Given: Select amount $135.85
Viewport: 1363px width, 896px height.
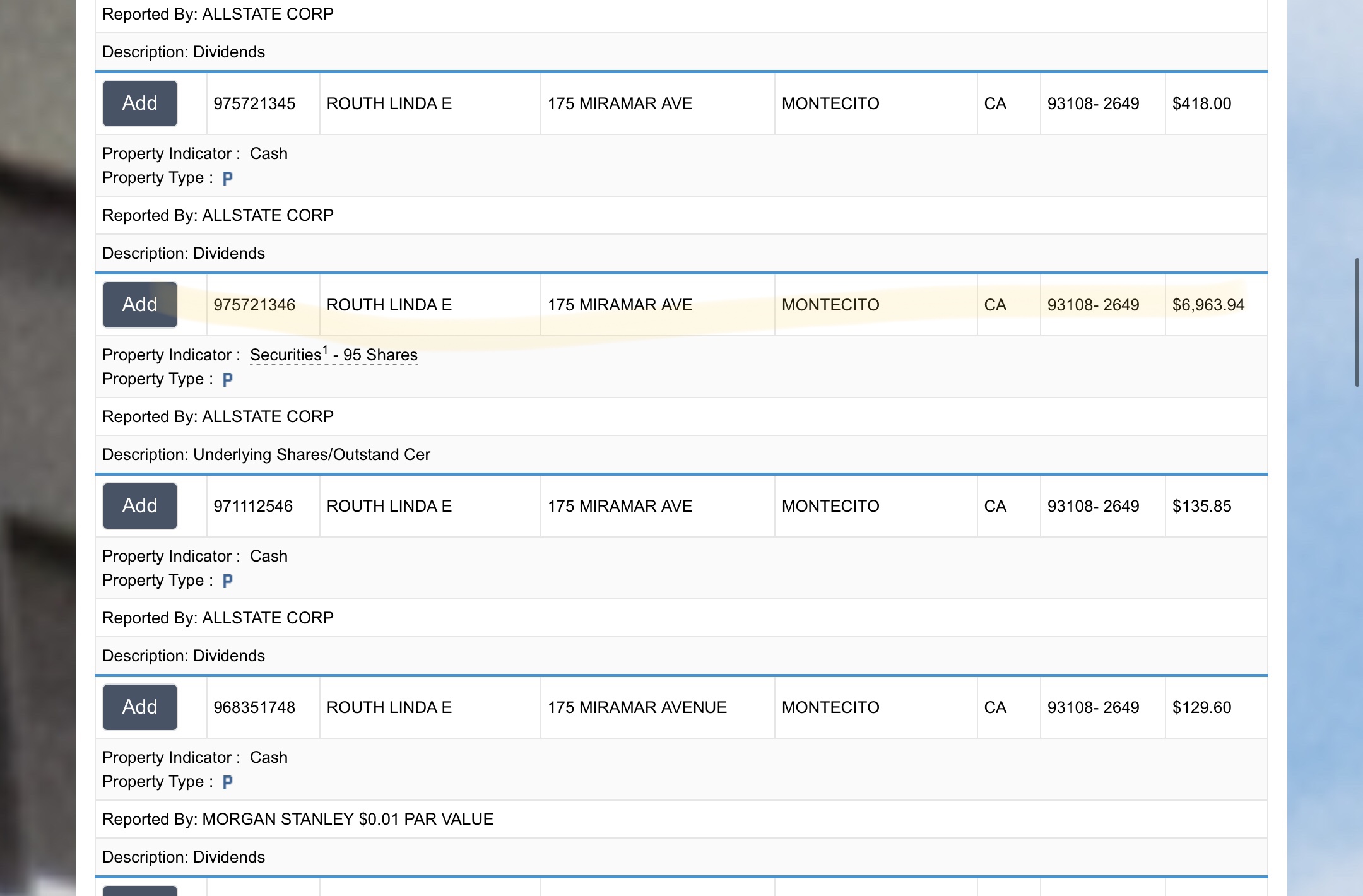Looking at the screenshot, I should point(1201,506).
